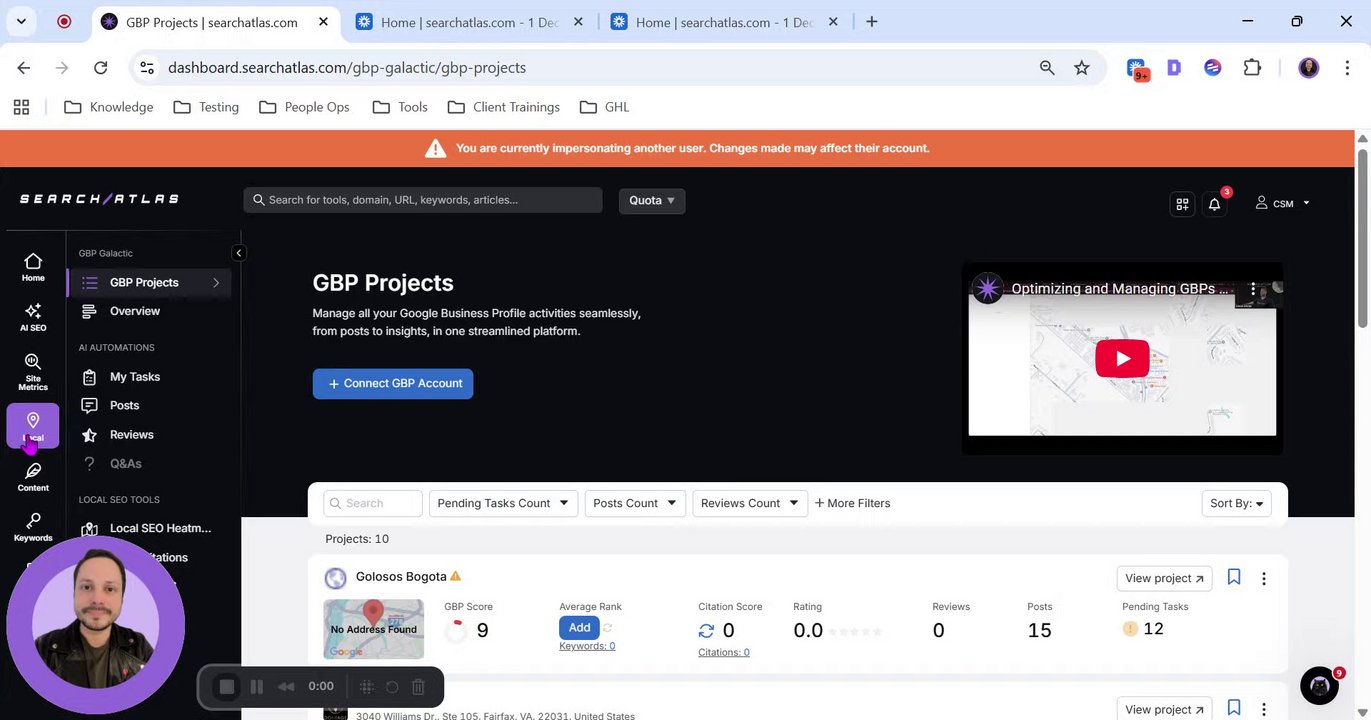Click More Filters
Screen dimensions: 1371x720
pos(852,503)
